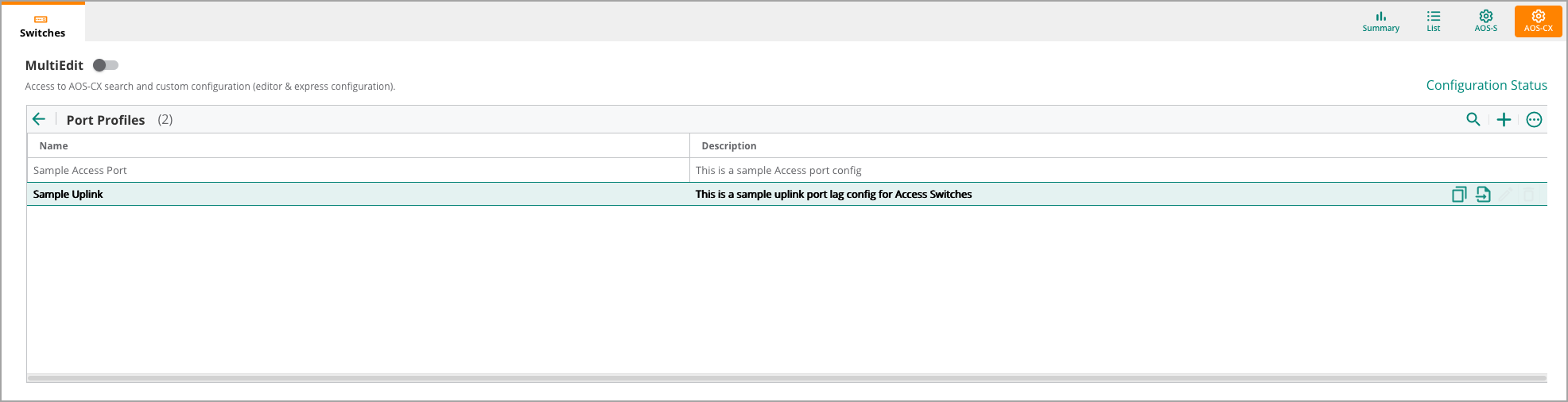The width and height of the screenshot is (1568, 402).
Task: Toggle the MultiEdit switch
Action: [x=106, y=65]
